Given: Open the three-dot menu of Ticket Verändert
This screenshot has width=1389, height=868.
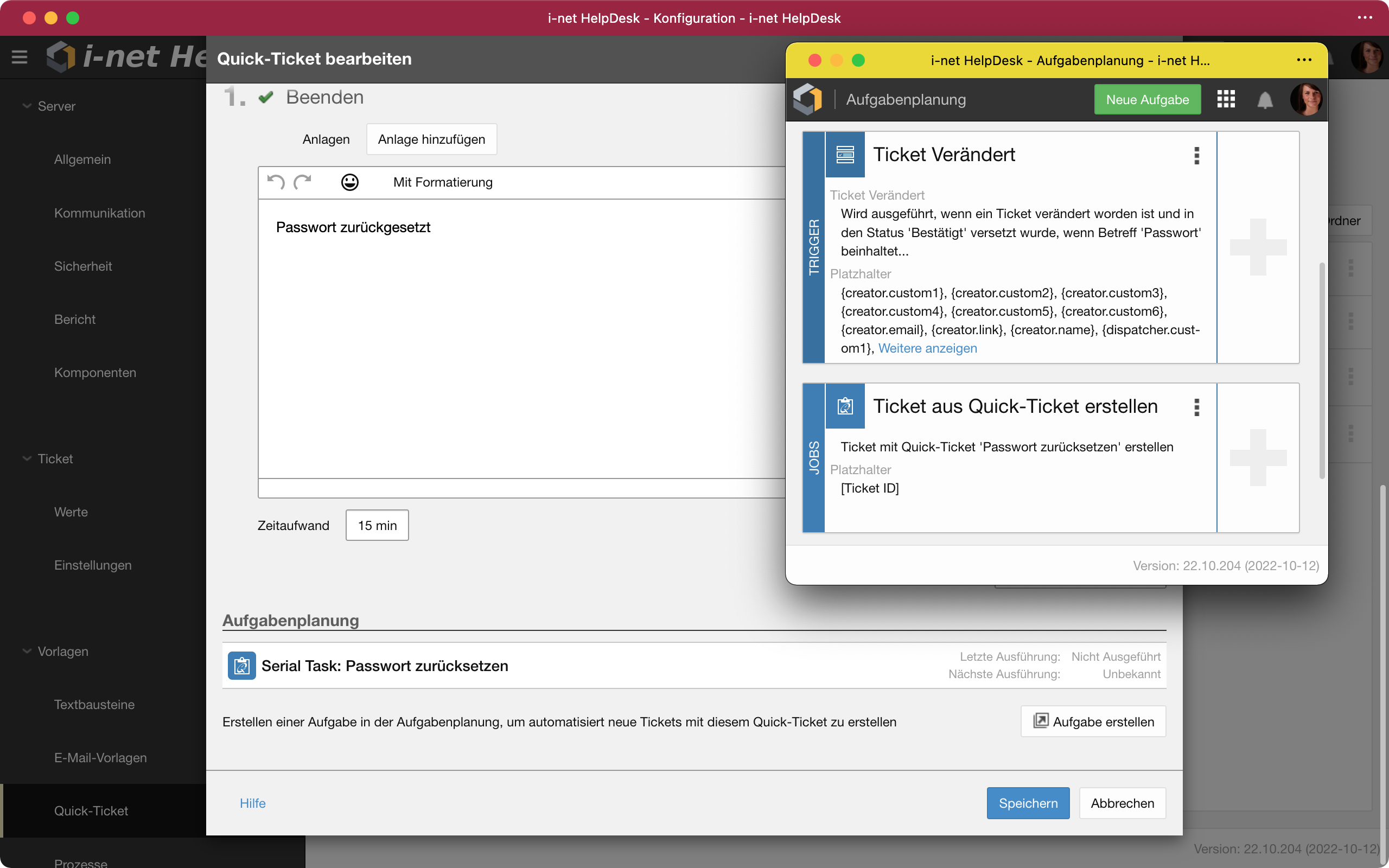Looking at the screenshot, I should click(x=1197, y=156).
